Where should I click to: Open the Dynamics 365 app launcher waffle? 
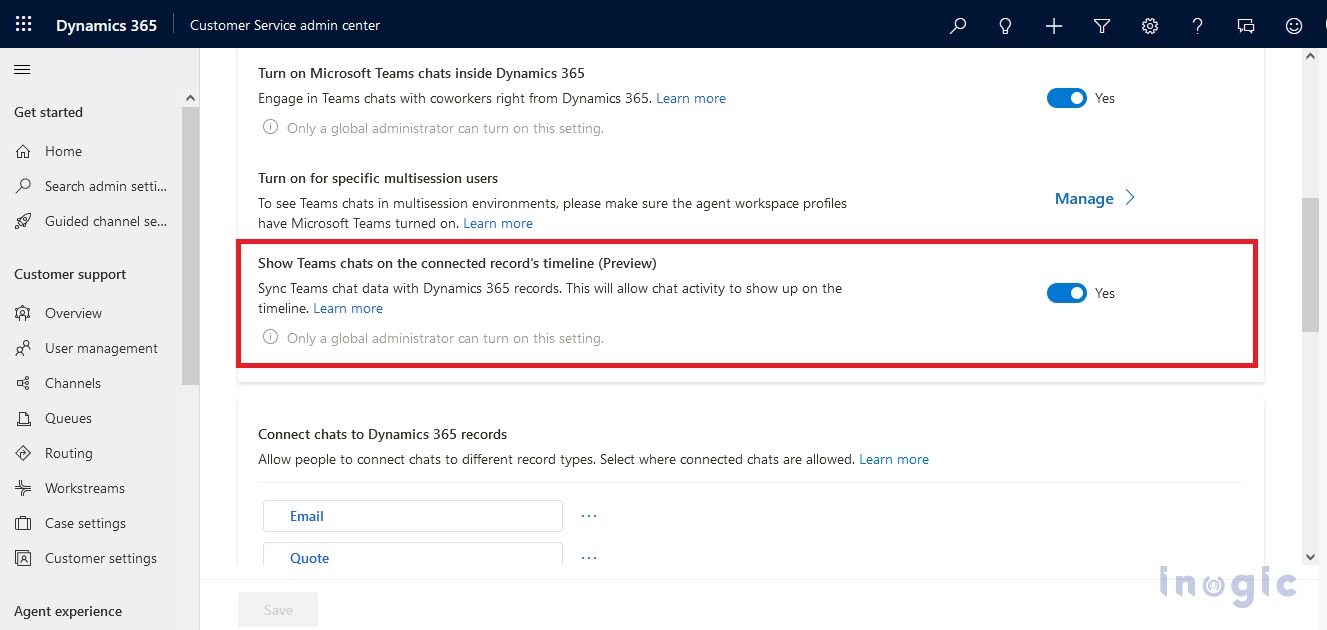pyautogui.click(x=23, y=25)
